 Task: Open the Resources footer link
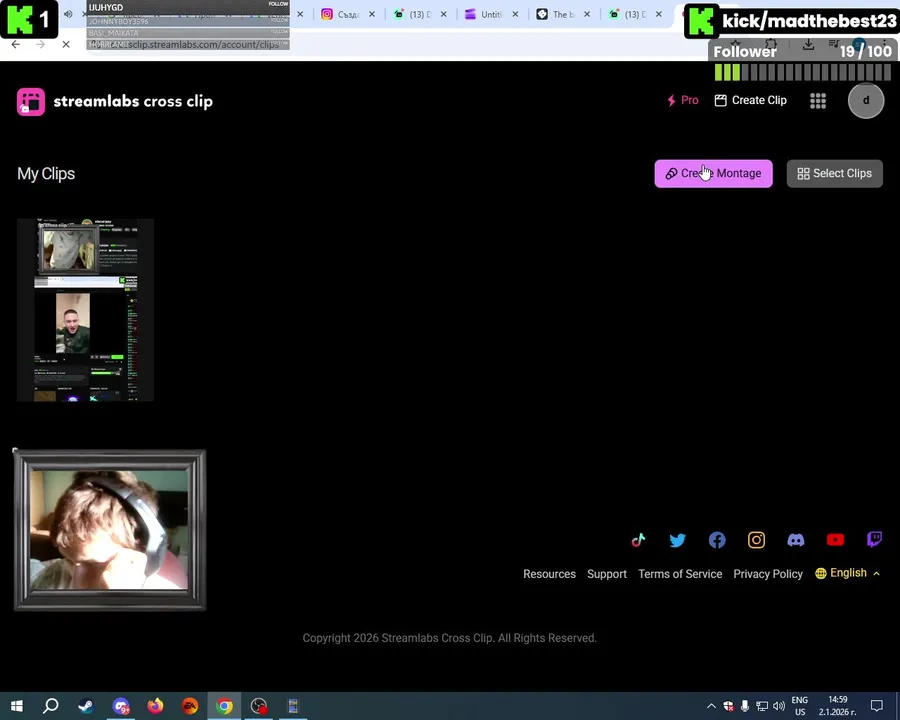pyautogui.click(x=549, y=574)
